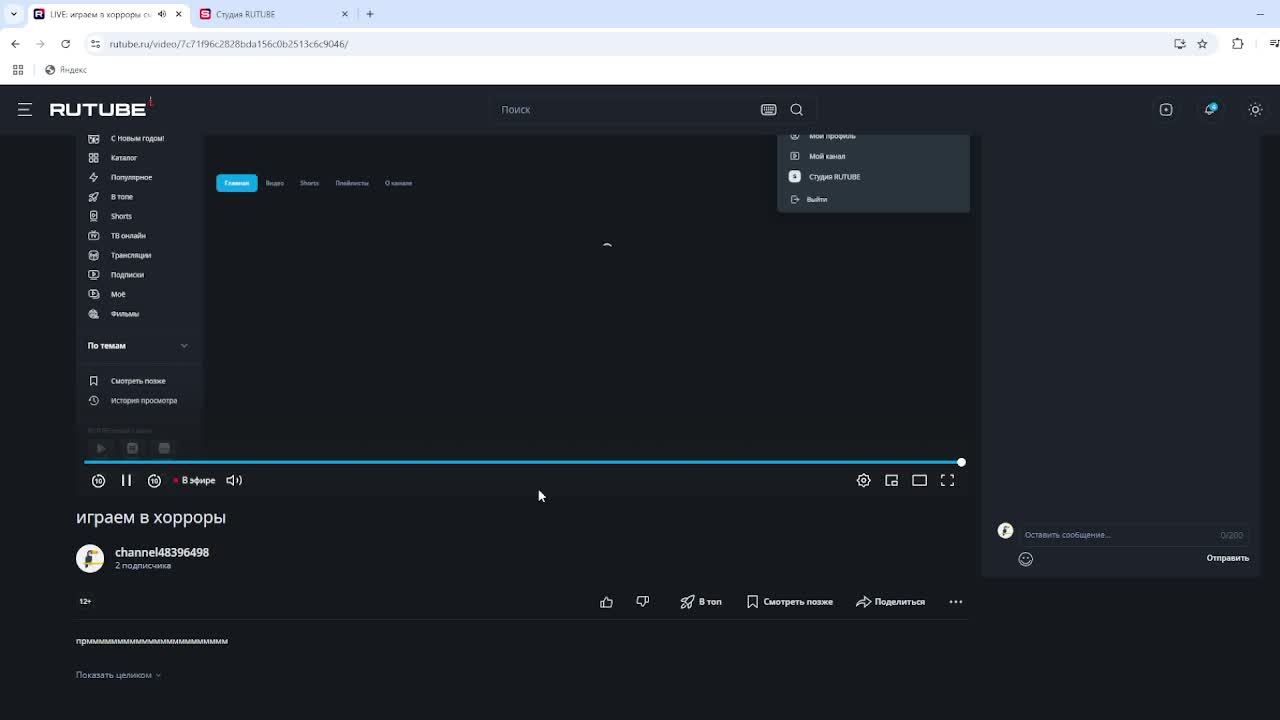The image size is (1280, 720).
Task: Pause the live stream
Action: [126, 481]
